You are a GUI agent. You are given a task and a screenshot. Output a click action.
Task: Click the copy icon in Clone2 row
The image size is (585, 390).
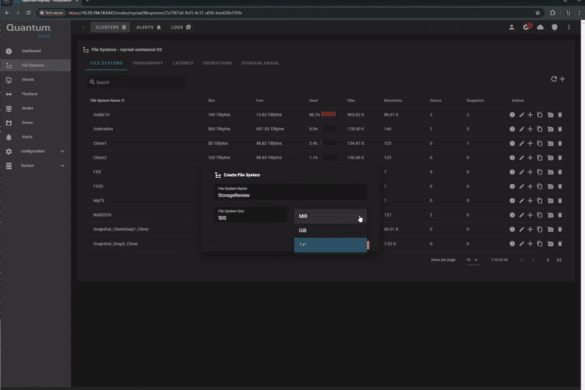coord(539,158)
